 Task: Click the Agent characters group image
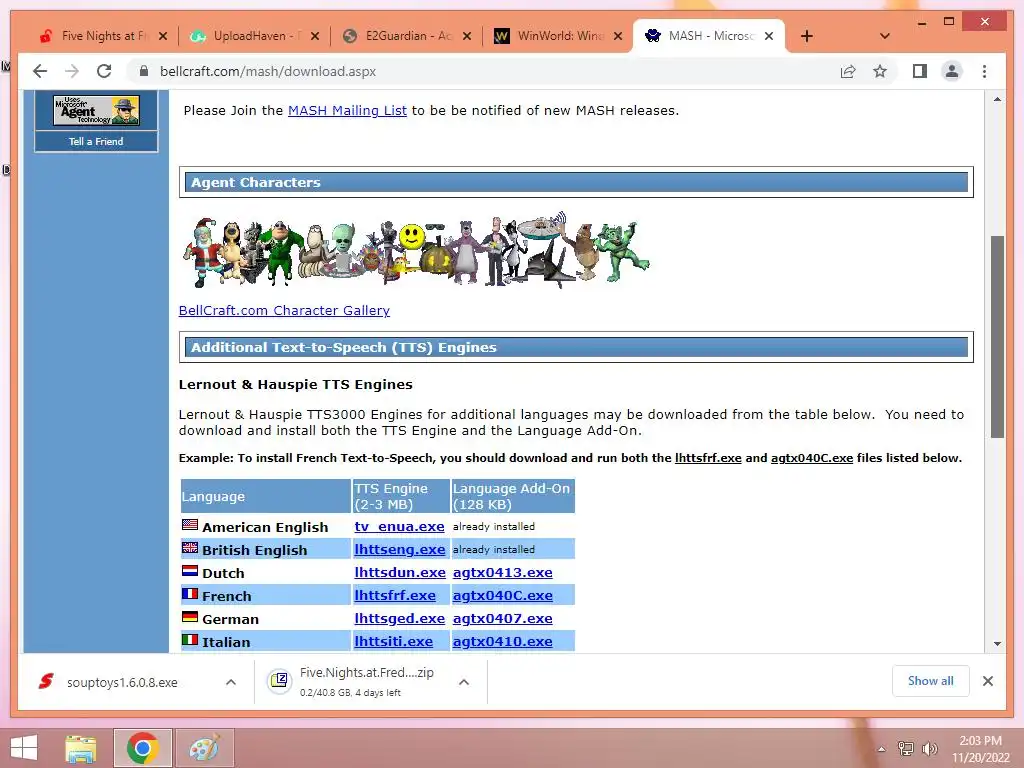point(416,251)
